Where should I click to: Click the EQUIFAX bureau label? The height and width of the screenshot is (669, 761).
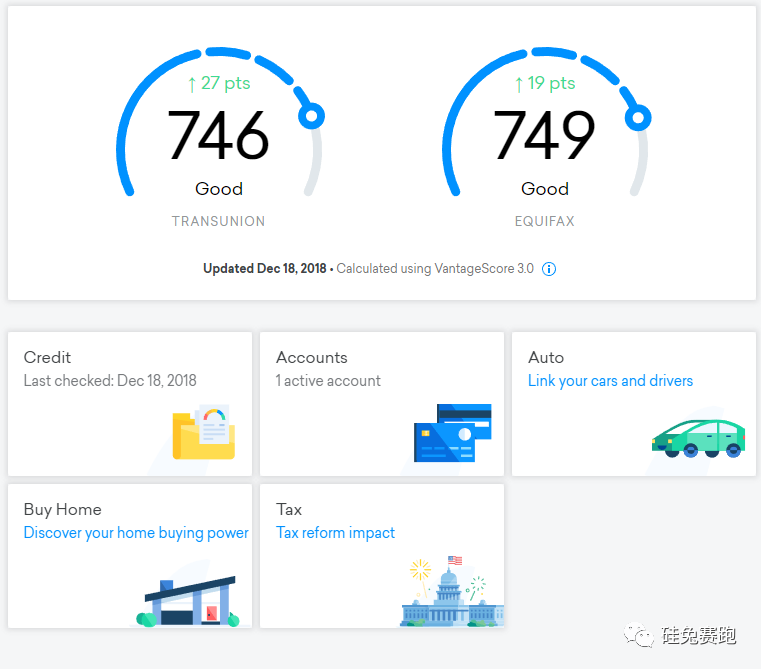(545, 221)
